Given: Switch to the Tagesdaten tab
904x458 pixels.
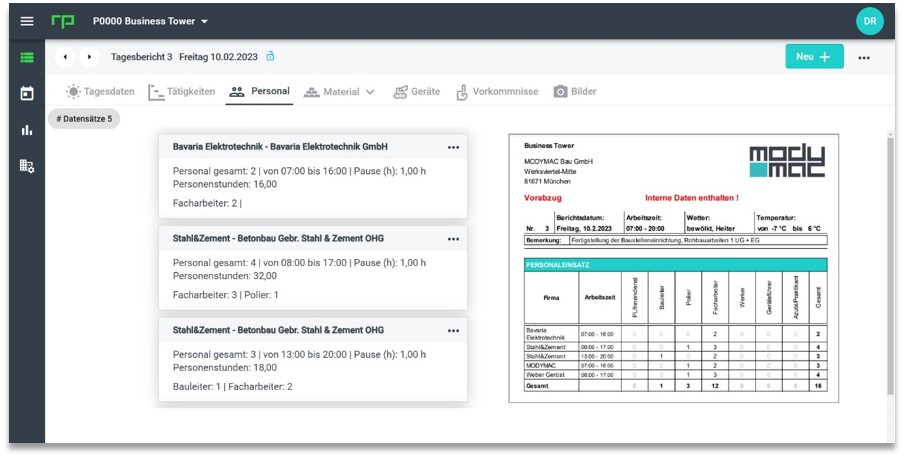Looking at the screenshot, I should point(100,92).
